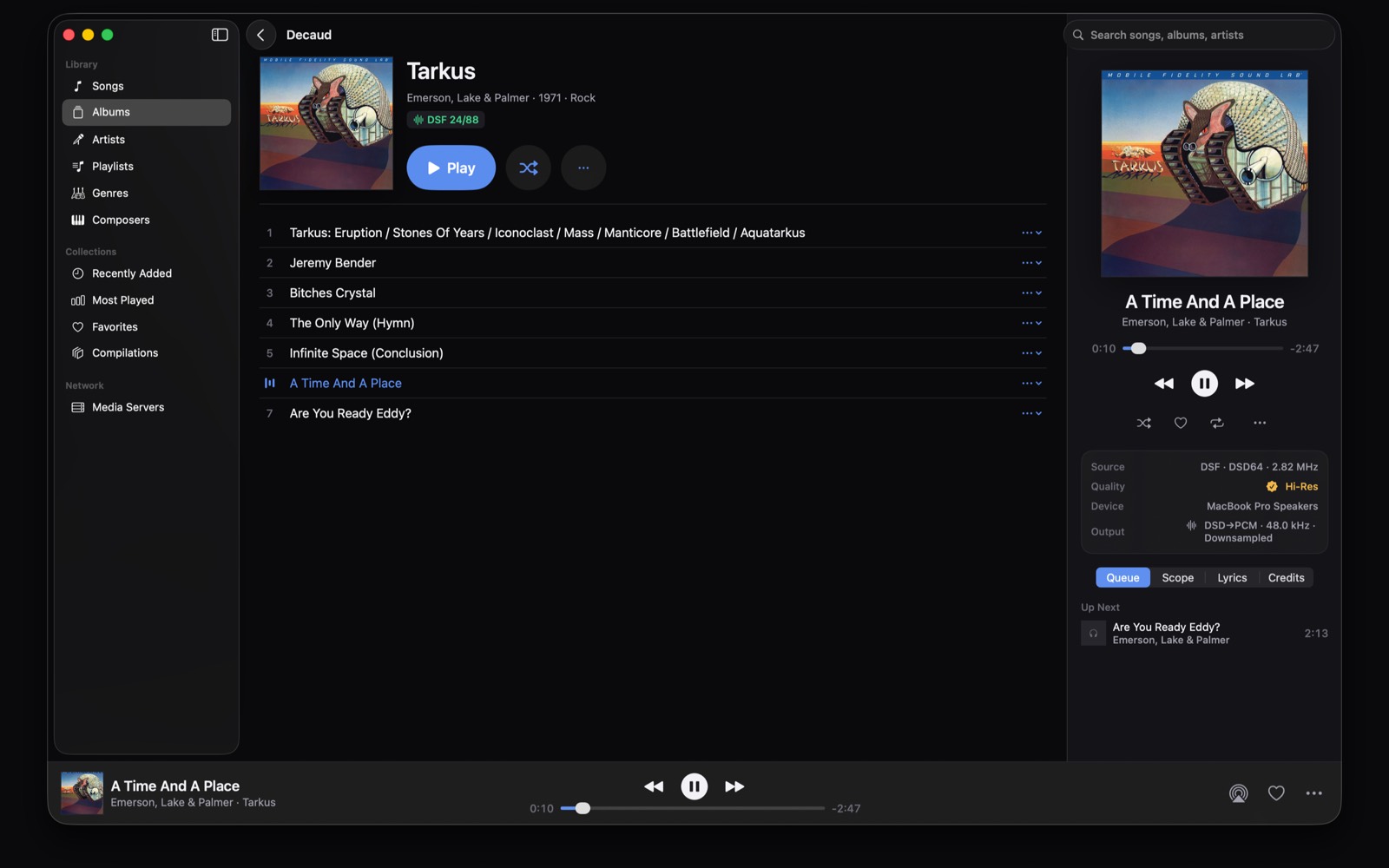Play the Tarkus album

(451, 168)
